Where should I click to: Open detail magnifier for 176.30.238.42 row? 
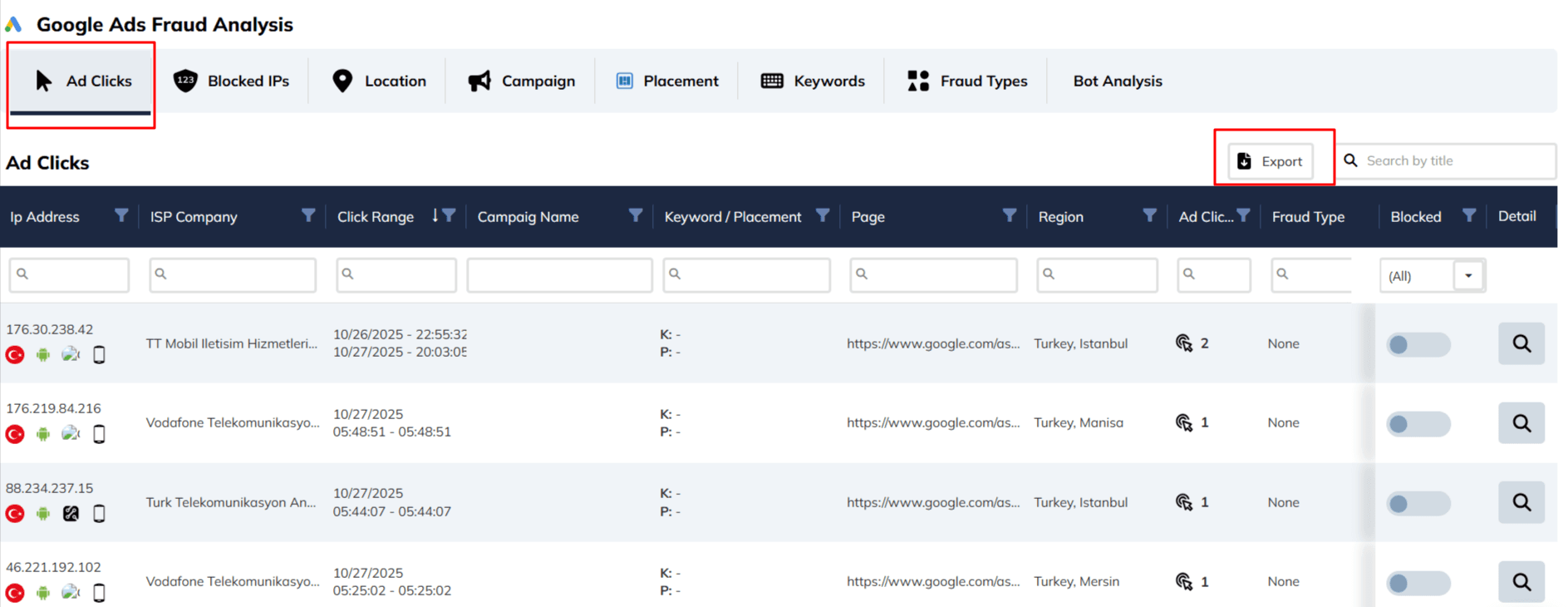1521,343
